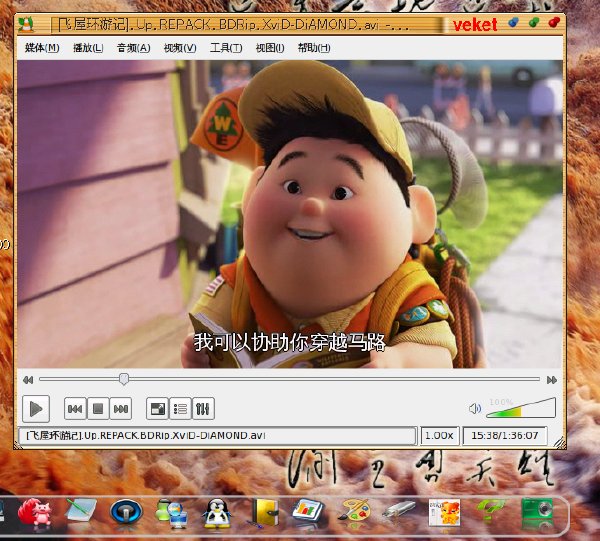Screen dimensions: 600x541
Task: Toggle fullscreen video mode
Action: tap(157, 409)
